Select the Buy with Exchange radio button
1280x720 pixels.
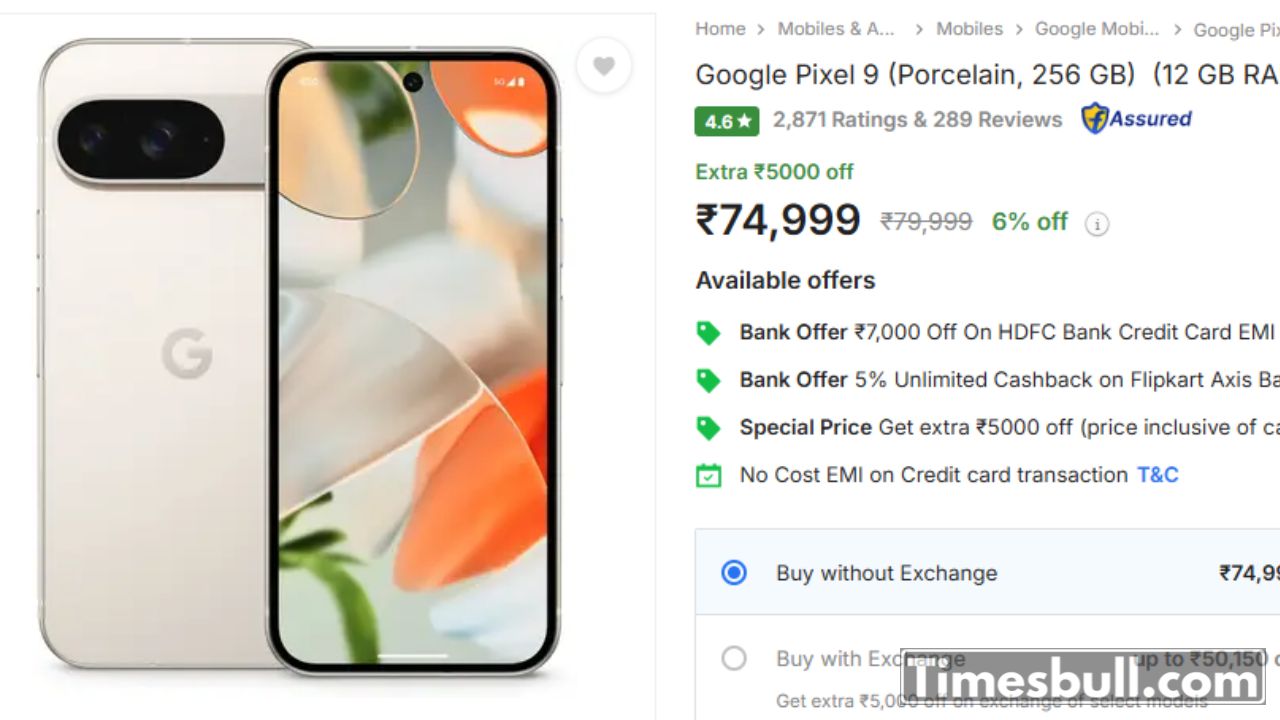[734, 658]
